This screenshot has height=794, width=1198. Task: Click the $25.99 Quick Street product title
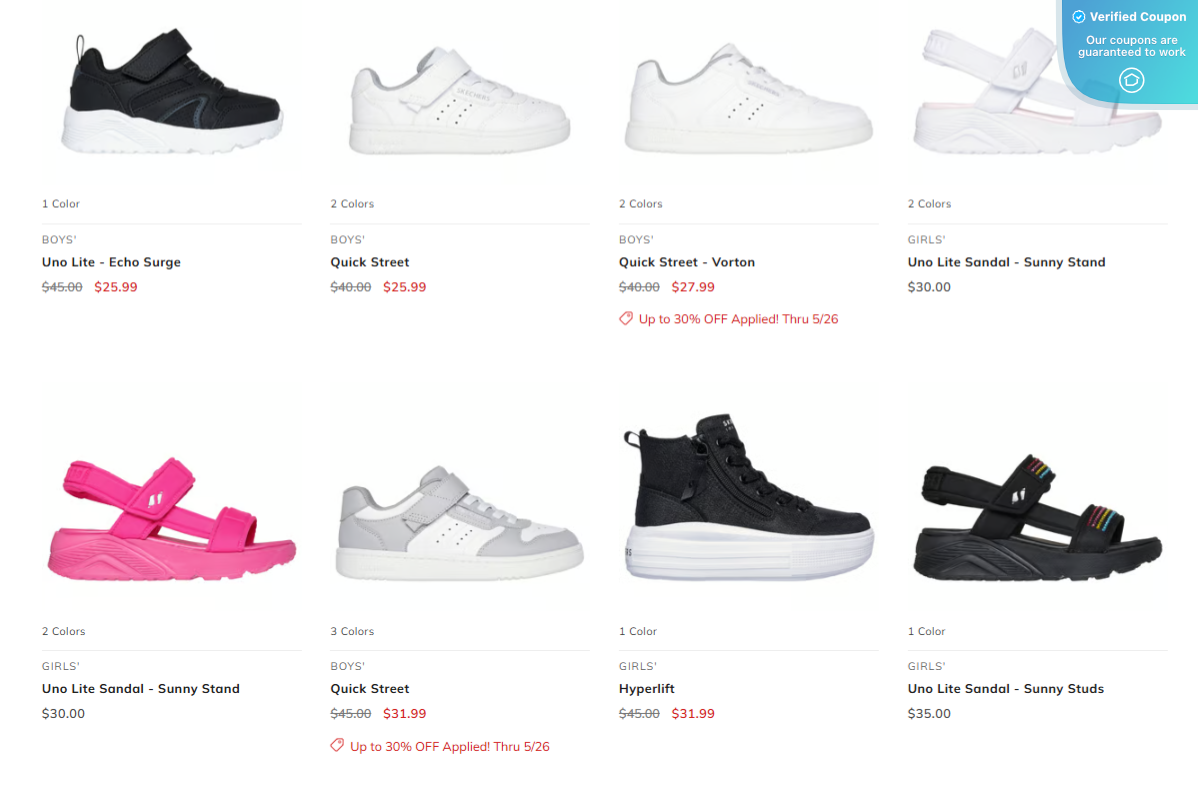[x=370, y=262]
